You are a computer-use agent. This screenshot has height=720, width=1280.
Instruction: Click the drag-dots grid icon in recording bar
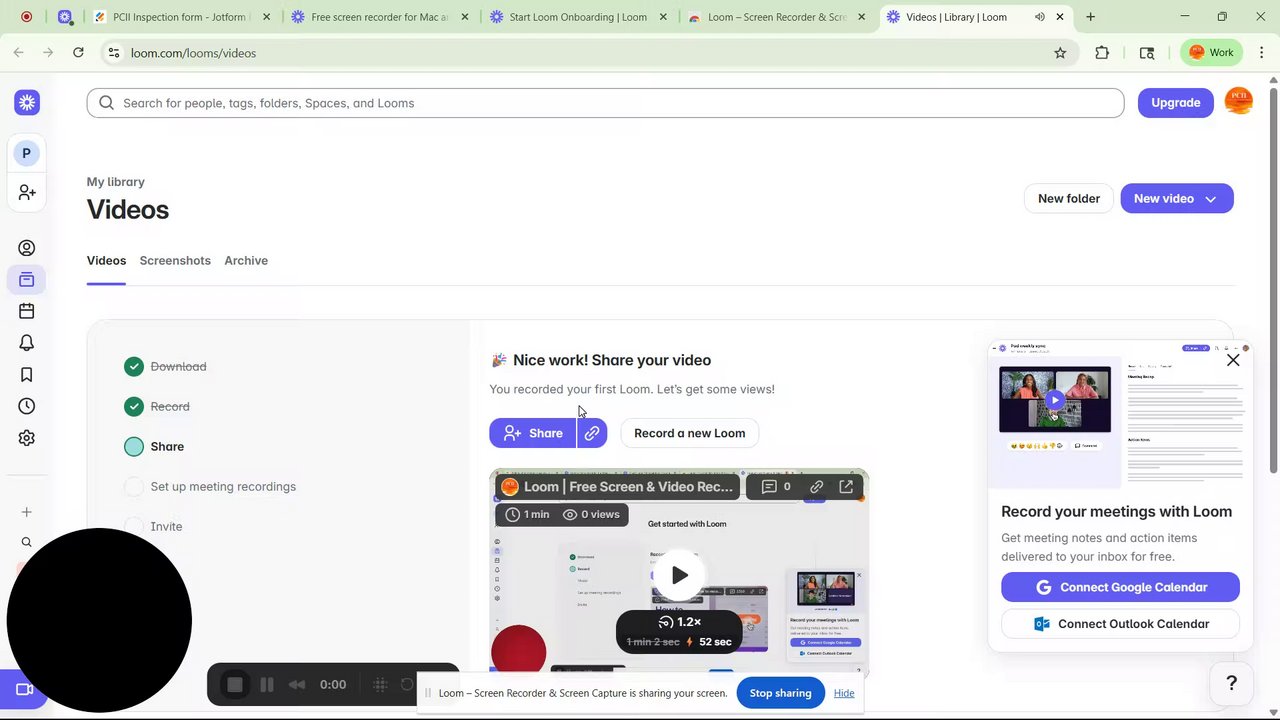pos(380,685)
